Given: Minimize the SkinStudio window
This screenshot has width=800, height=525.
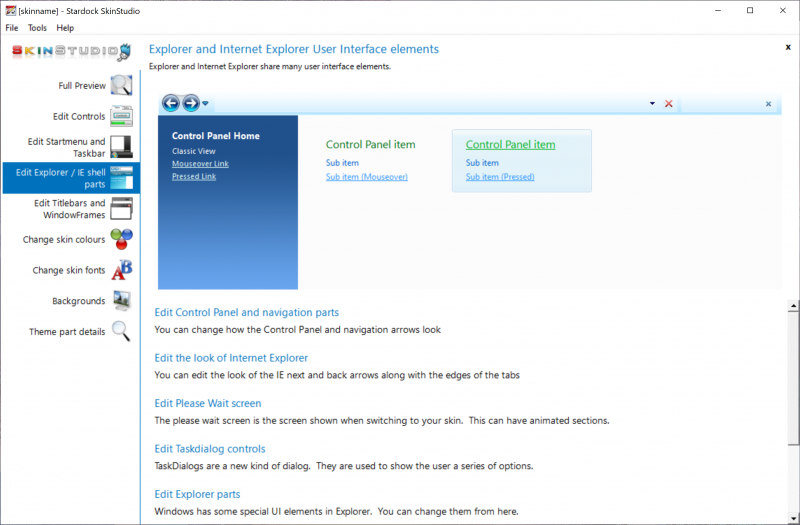Looking at the screenshot, I should coord(718,10).
